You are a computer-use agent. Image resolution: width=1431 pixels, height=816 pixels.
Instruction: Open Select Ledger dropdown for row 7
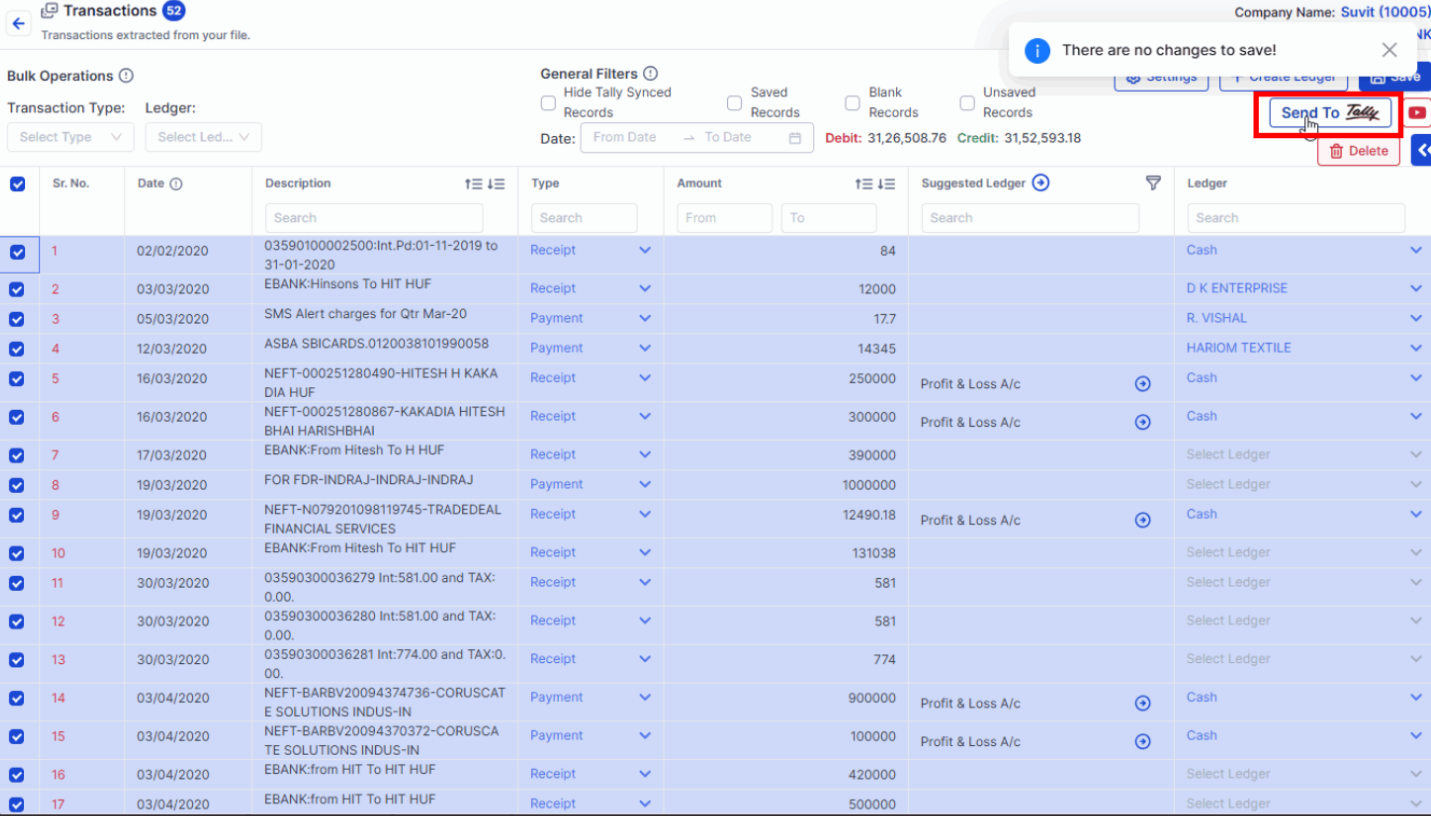point(1303,454)
